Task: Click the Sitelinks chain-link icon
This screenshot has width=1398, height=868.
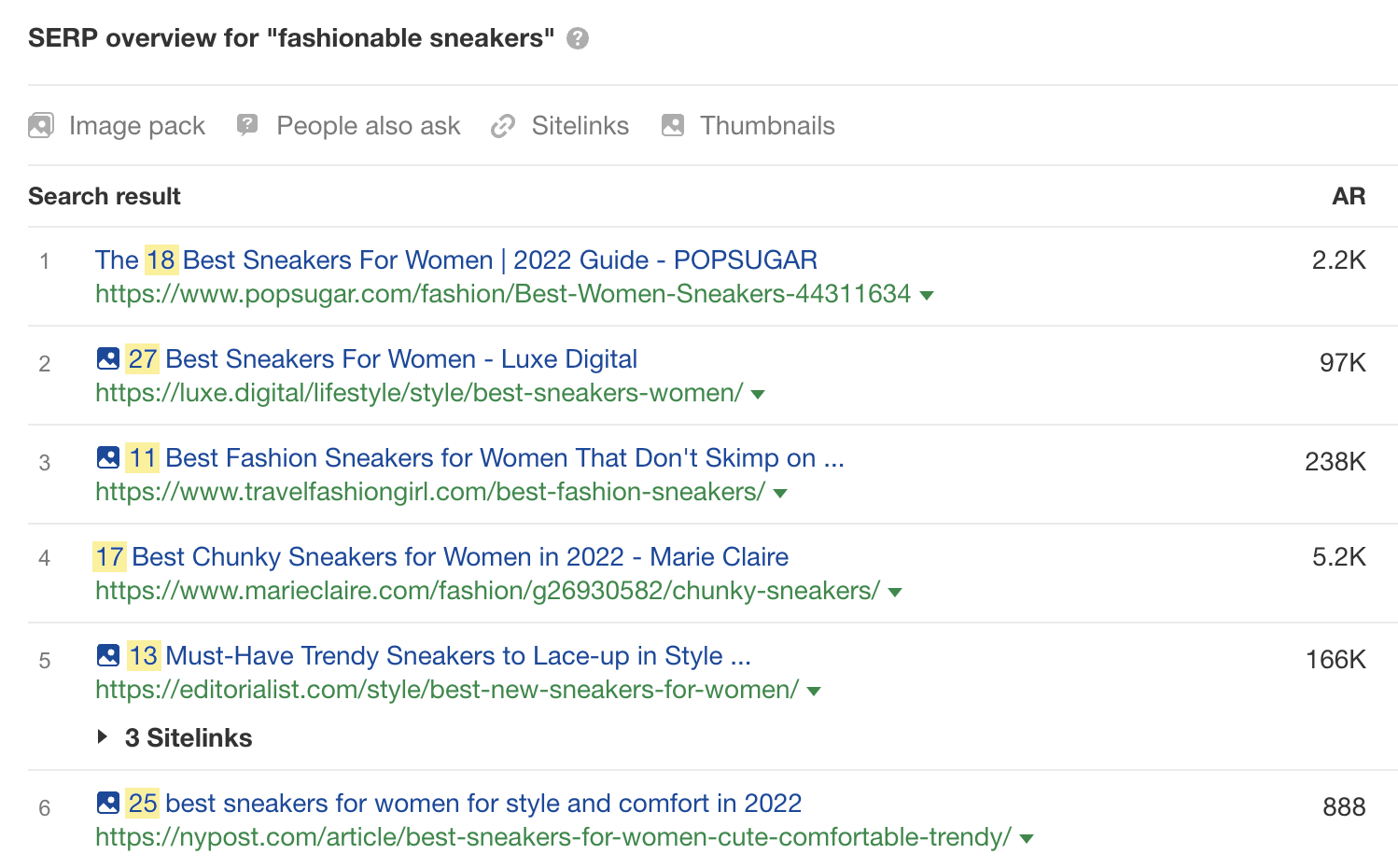Action: tap(503, 124)
